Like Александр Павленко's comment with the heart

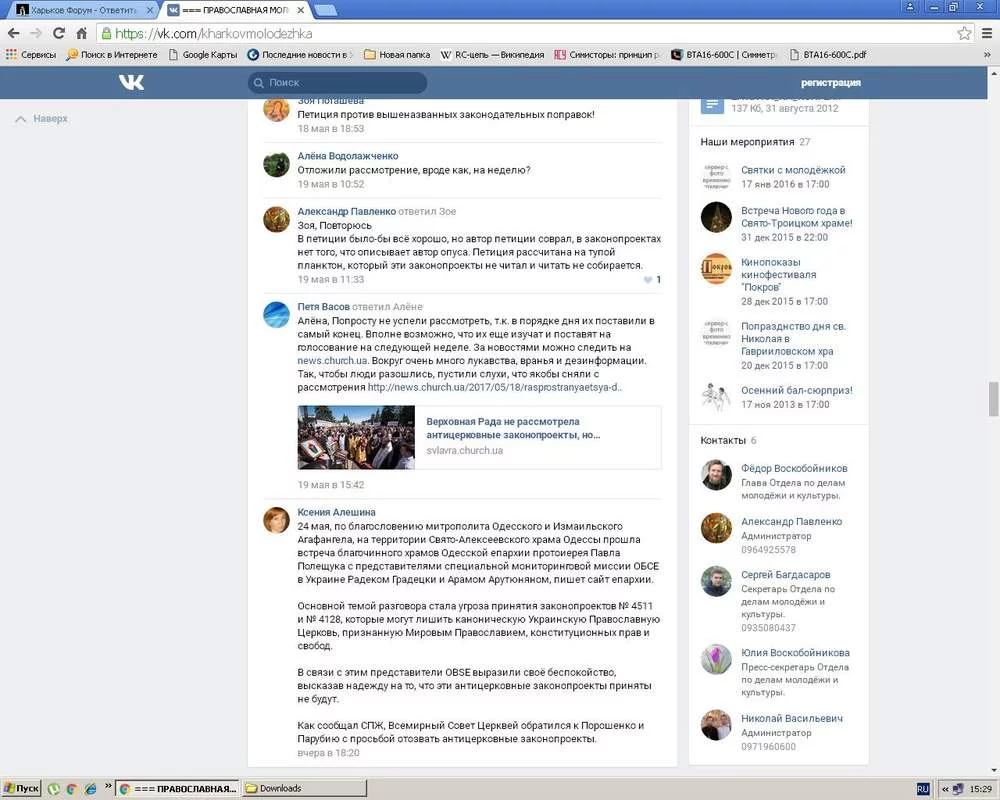click(648, 279)
